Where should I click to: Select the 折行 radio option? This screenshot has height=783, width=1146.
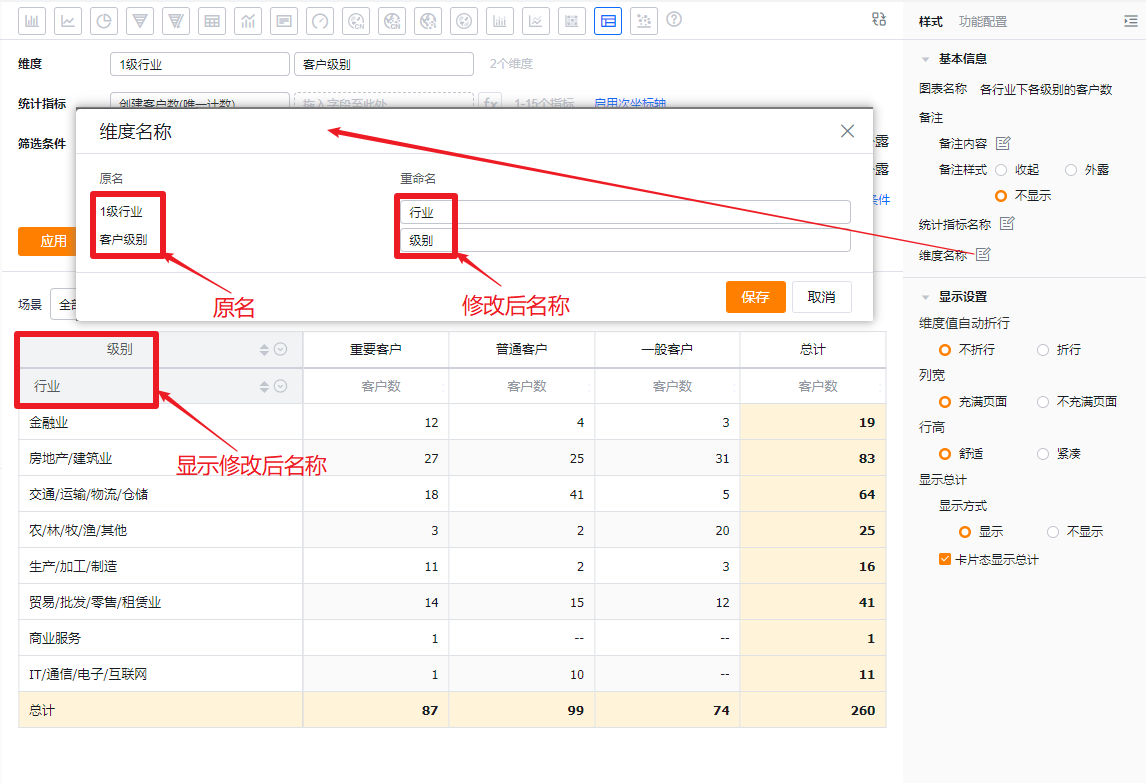(x=1043, y=350)
